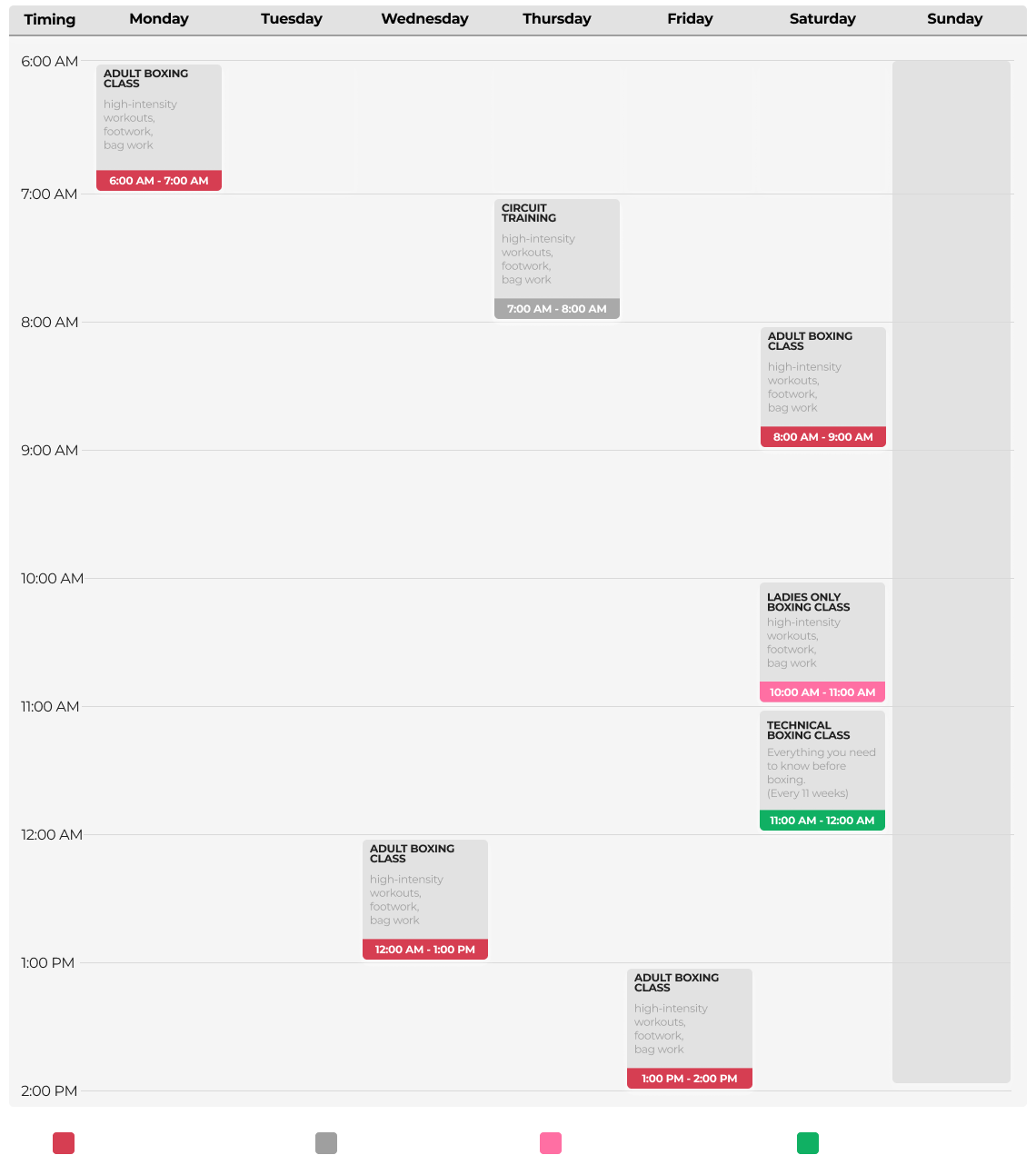This screenshot has width=1036, height=1155.
Task: Click the 8:00 AM - 9:00 AM time badge
Action: coord(823,437)
